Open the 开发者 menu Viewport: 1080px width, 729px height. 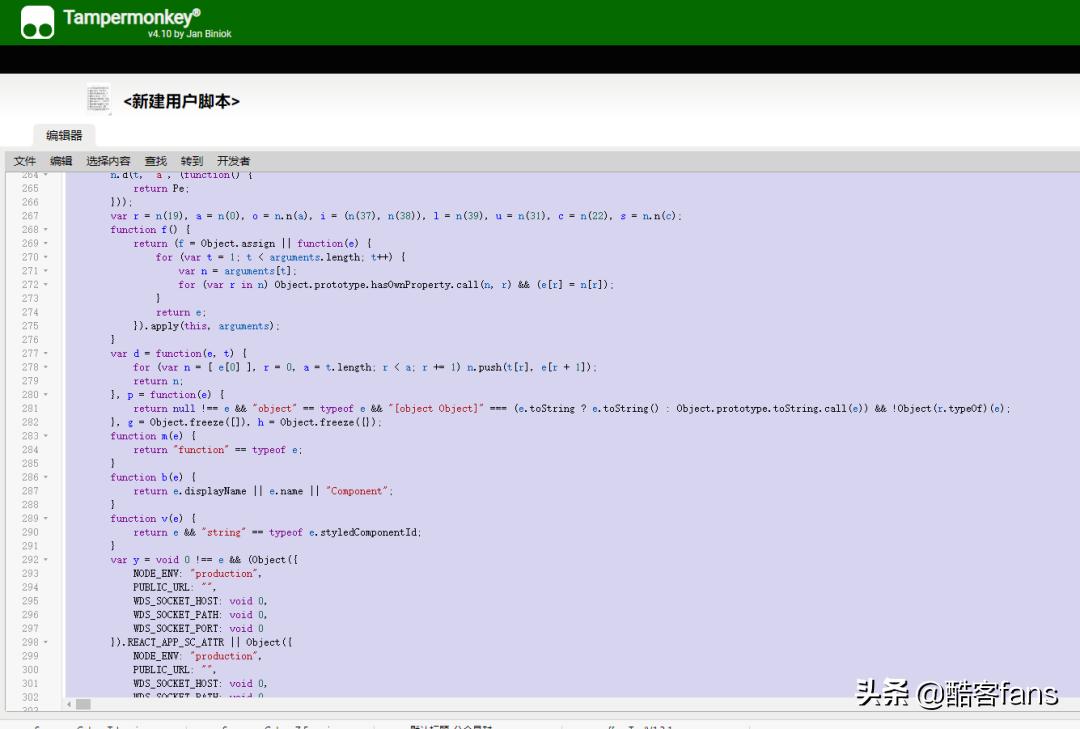[x=233, y=161]
